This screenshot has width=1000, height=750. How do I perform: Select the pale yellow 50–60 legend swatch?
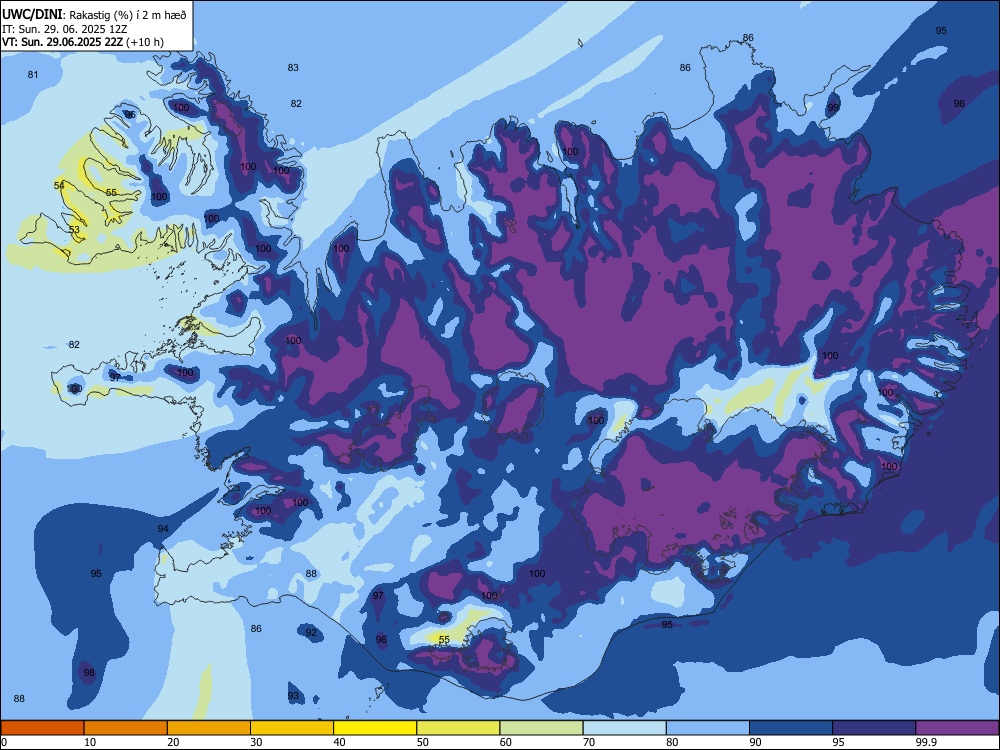[x=458, y=728]
